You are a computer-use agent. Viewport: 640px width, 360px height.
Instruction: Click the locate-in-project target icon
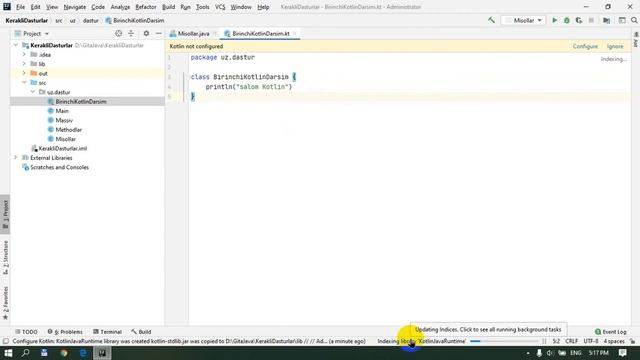(118, 33)
